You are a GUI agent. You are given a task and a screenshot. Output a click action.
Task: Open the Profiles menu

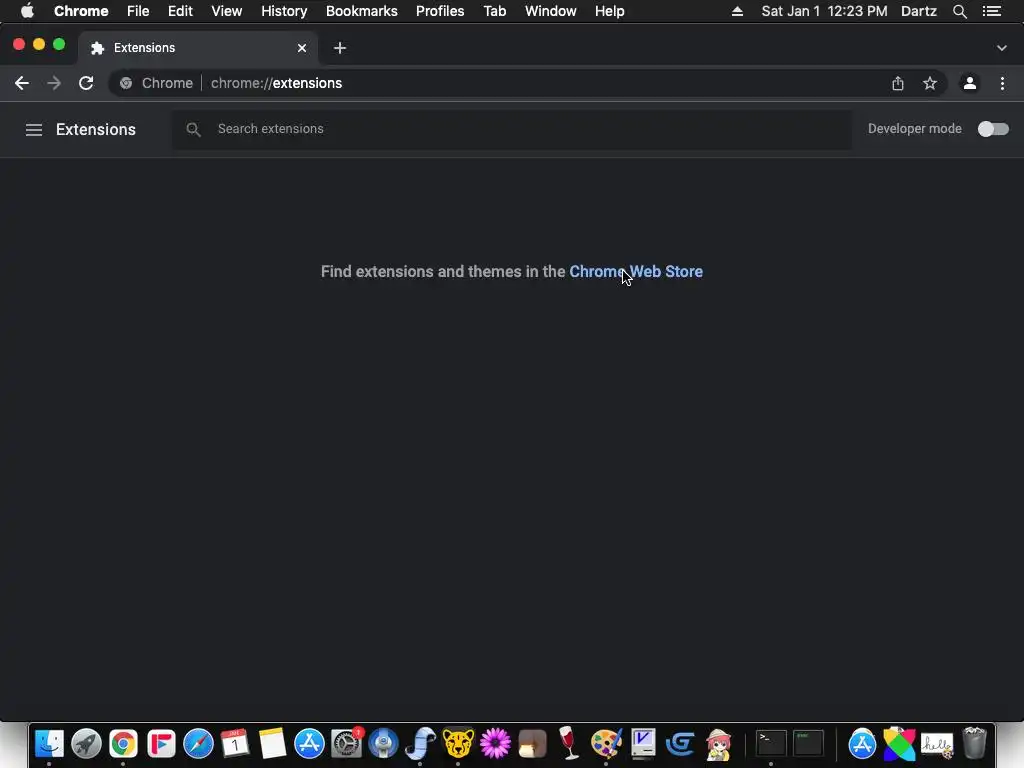tap(440, 11)
